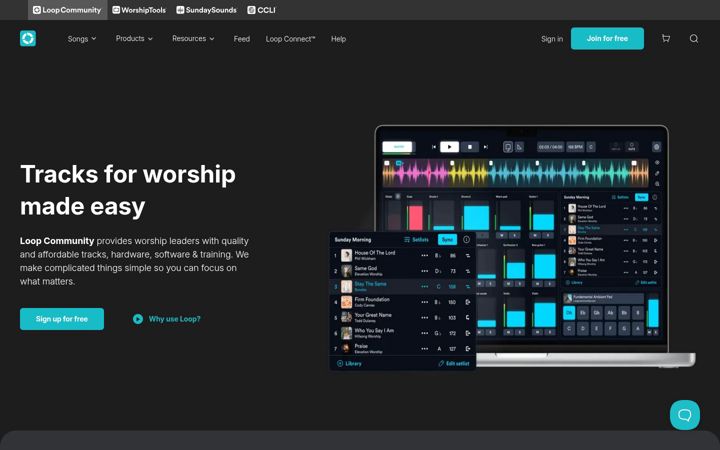Select the Who You Say I Am title
This screenshot has width=720, height=450.
(x=374, y=331)
